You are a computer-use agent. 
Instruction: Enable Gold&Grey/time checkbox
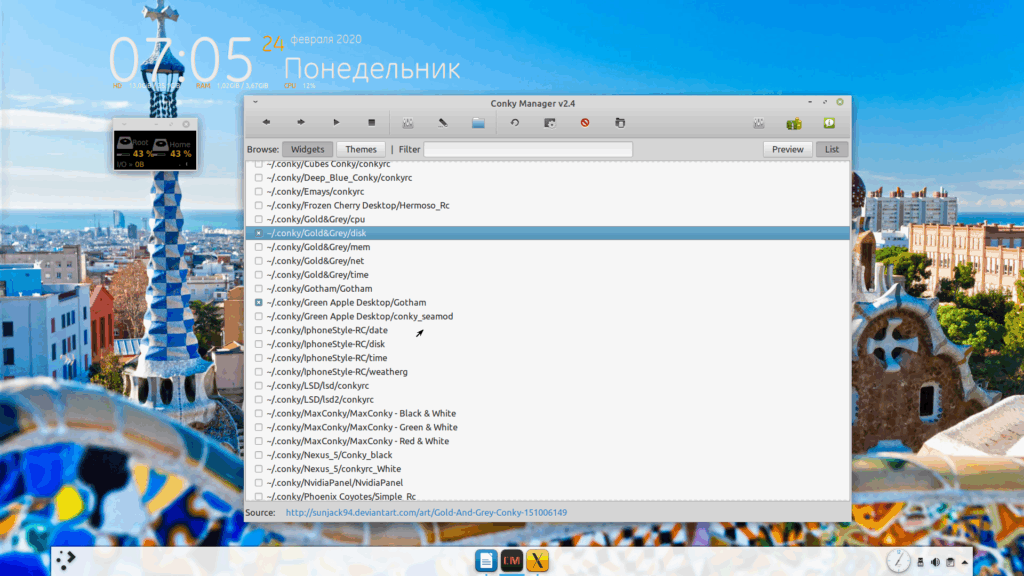tap(259, 275)
